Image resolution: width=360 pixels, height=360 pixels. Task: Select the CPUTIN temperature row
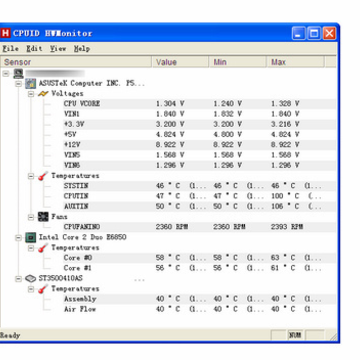pos(199,196)
